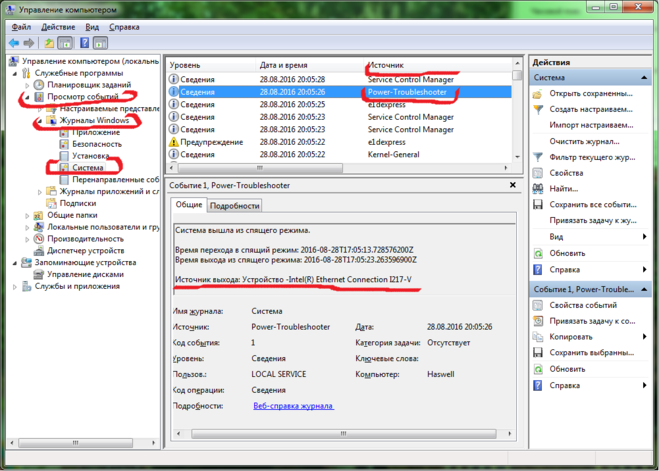Select the Предупреждение event from e1dexpress

coord(210,142)
